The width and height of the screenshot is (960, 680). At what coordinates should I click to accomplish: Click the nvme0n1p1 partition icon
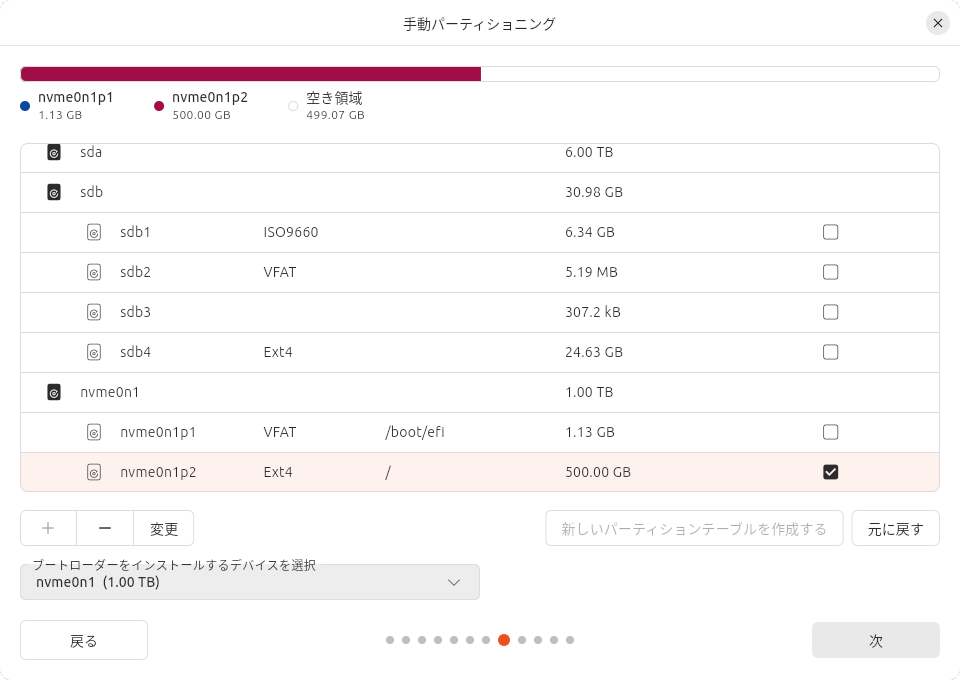click(94, 432)
